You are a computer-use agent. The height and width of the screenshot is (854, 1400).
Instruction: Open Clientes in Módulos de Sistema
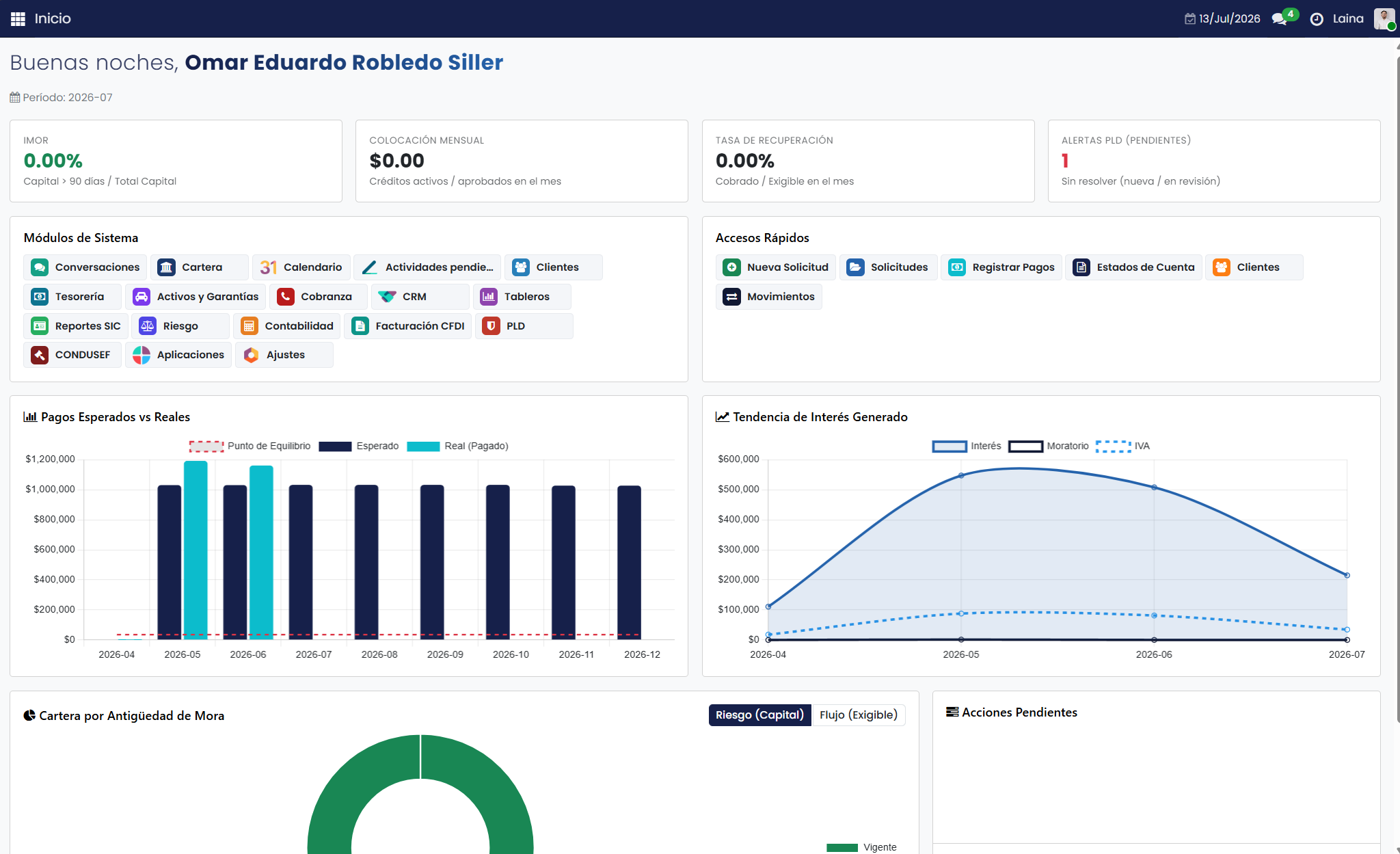click(x=553, y=267)
